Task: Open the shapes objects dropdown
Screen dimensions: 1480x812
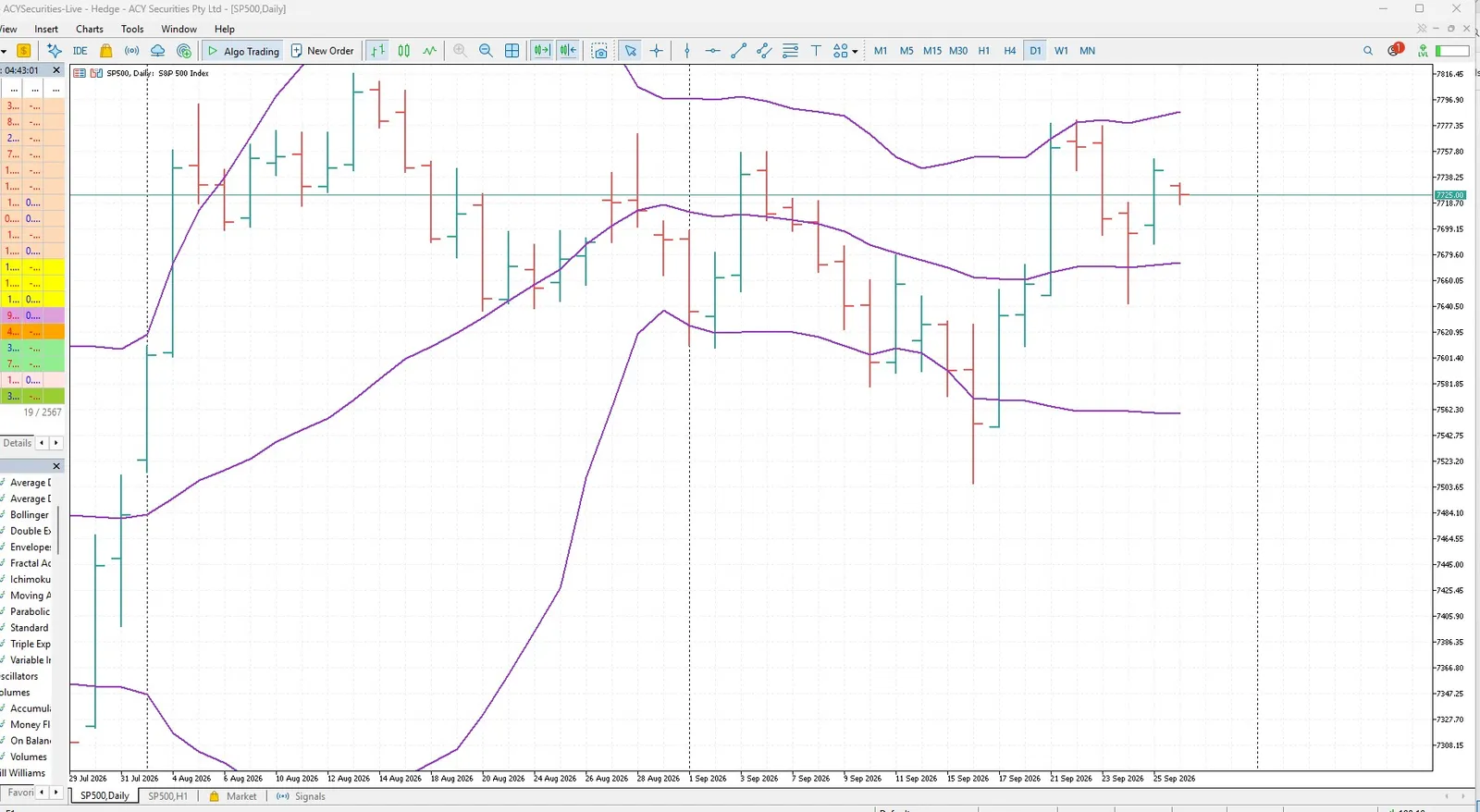Action: tap(845, 51)
